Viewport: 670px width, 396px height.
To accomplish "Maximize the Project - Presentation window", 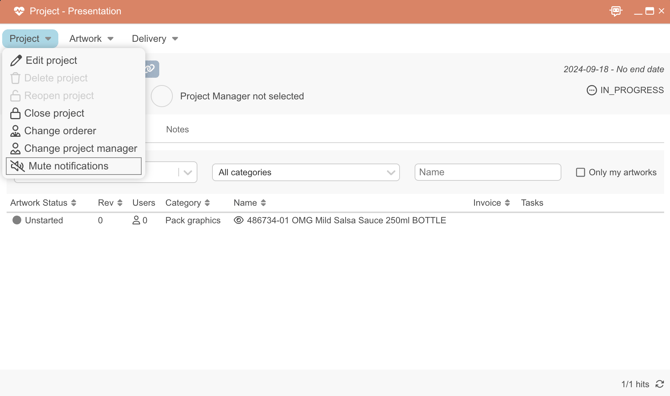I will [x=649, y=11].
